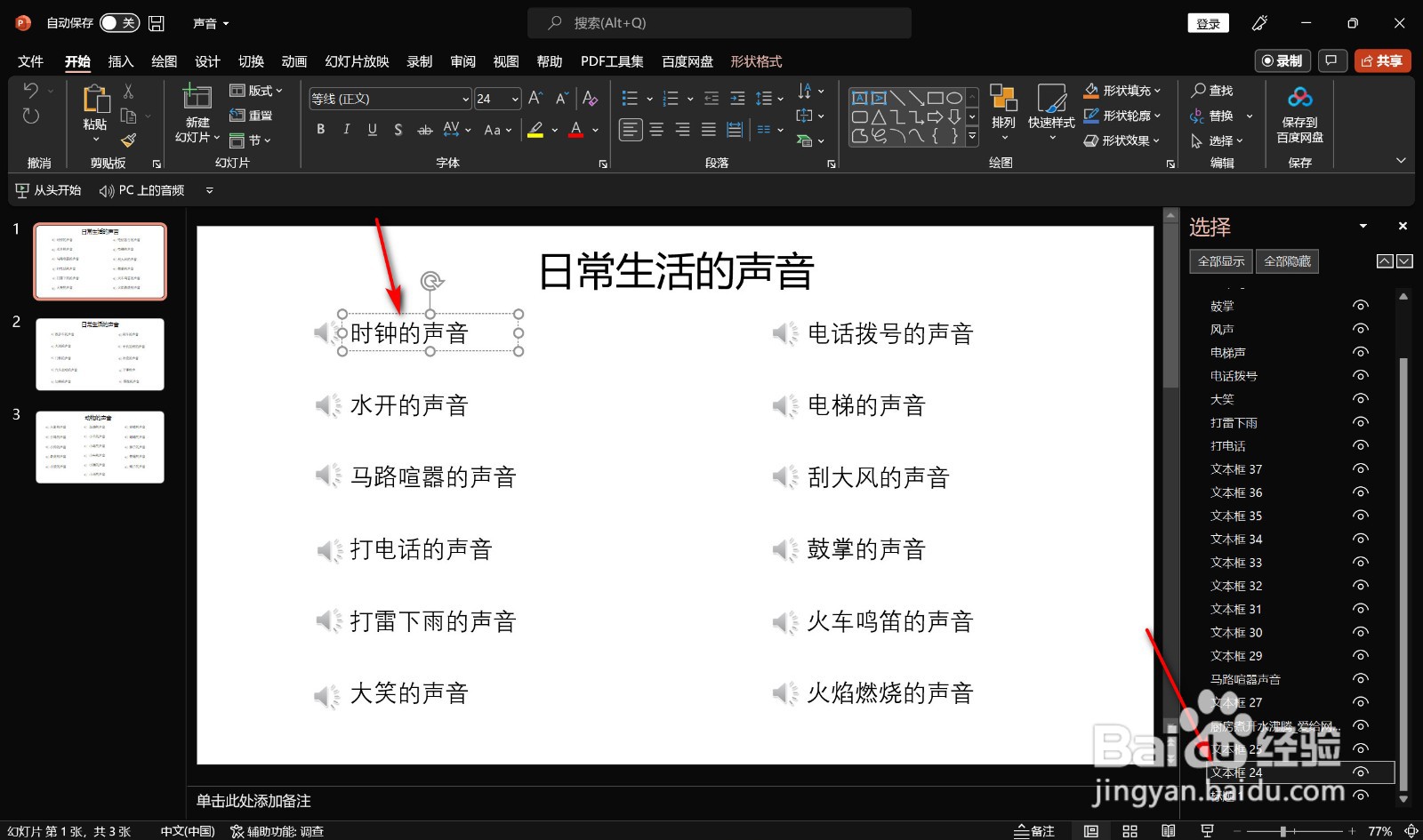
Task: Switch to the 形状格式 ribbon tab
Action: tap(756, 60)
